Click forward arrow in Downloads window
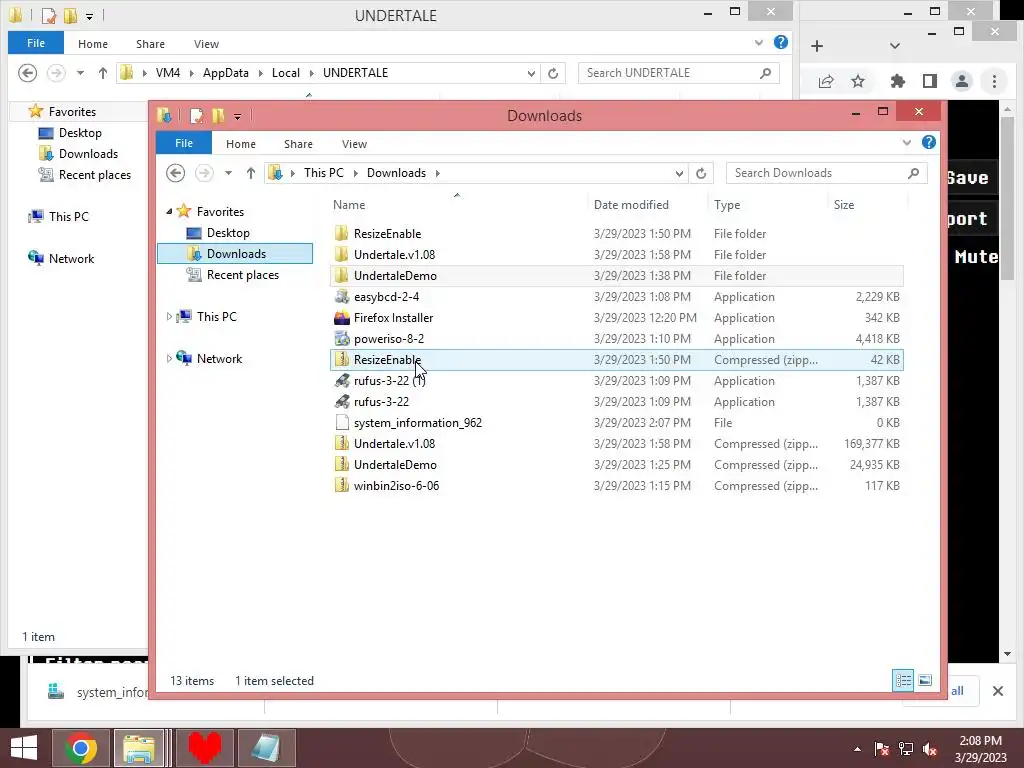Viewport: 1024px width, 768px height. (204, 173)
